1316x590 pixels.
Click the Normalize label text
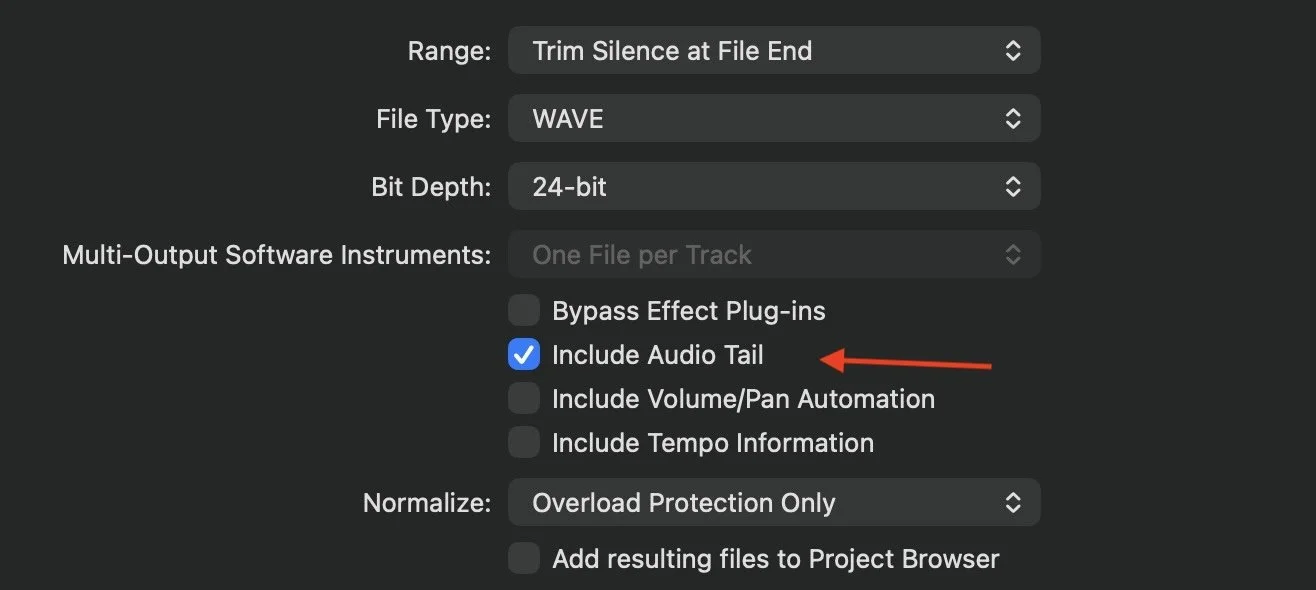click(x=427, y=503)
